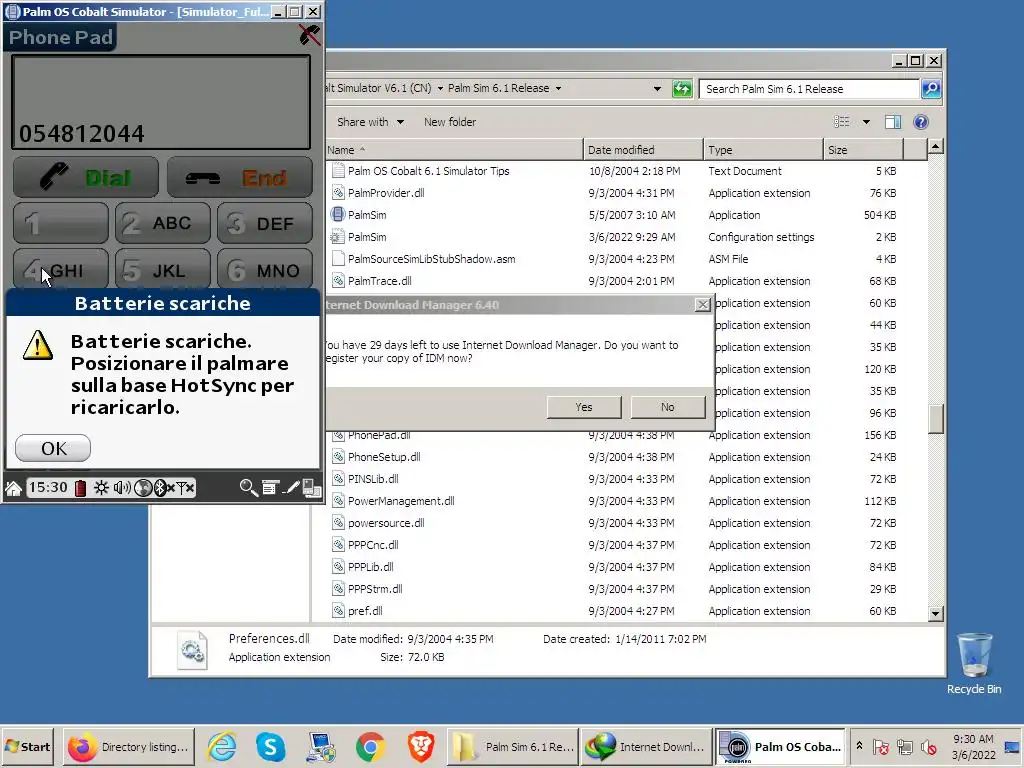Show hidden system tray icons
Screen dimensions: 1024x768
tap(859, 746)
